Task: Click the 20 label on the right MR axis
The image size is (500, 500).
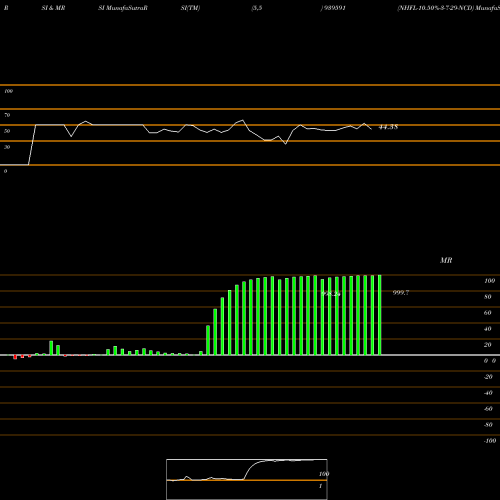Action: pos(488,345)
